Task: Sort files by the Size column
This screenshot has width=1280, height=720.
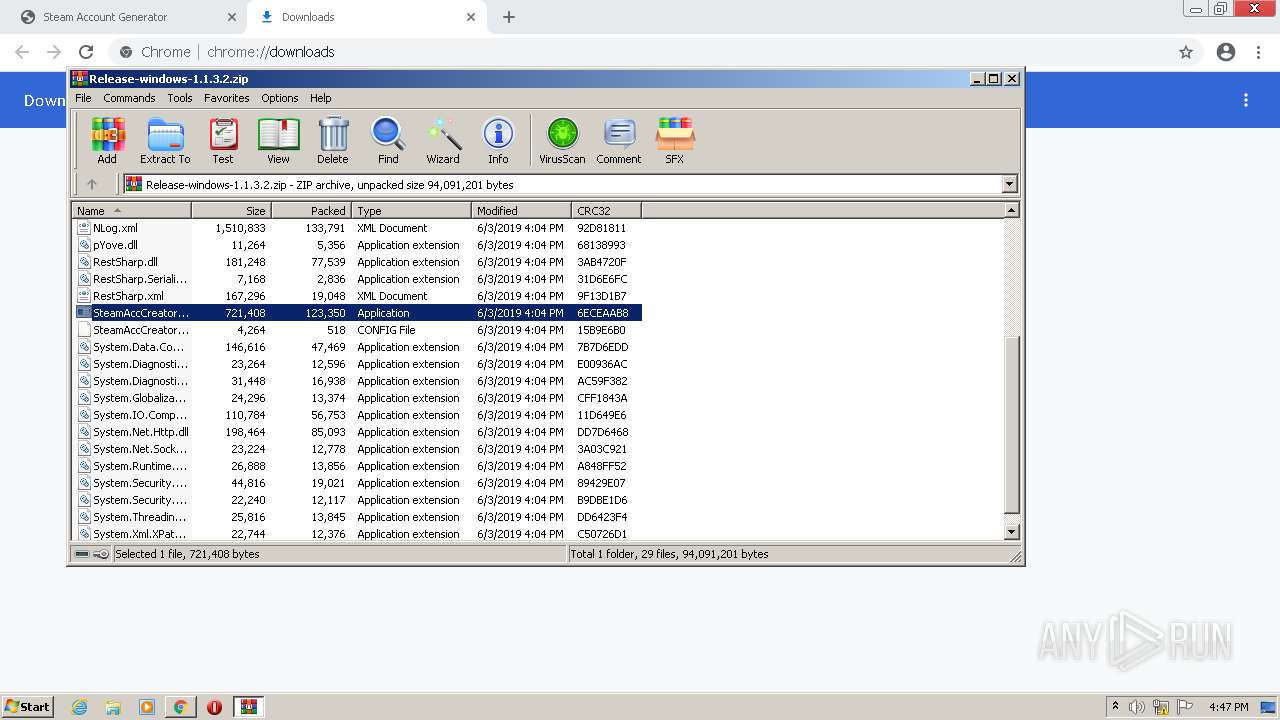Action: 232,211
